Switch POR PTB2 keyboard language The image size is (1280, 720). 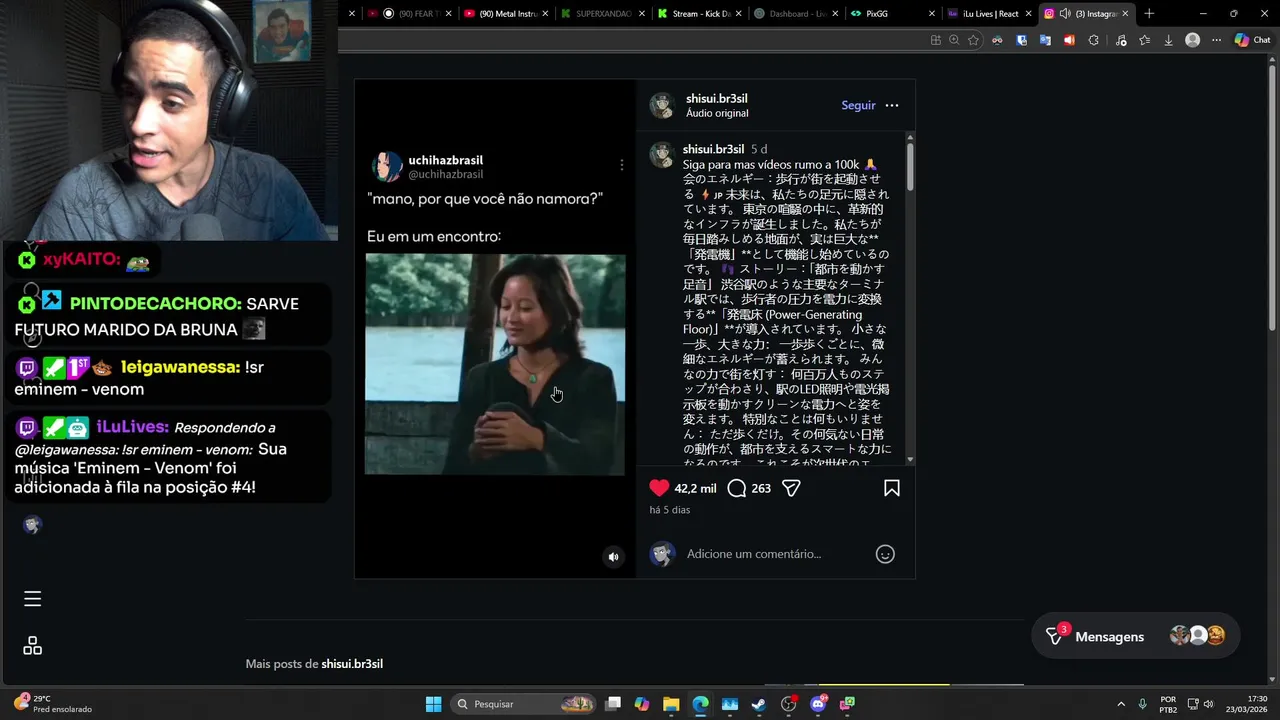[x=1168, y=704]
